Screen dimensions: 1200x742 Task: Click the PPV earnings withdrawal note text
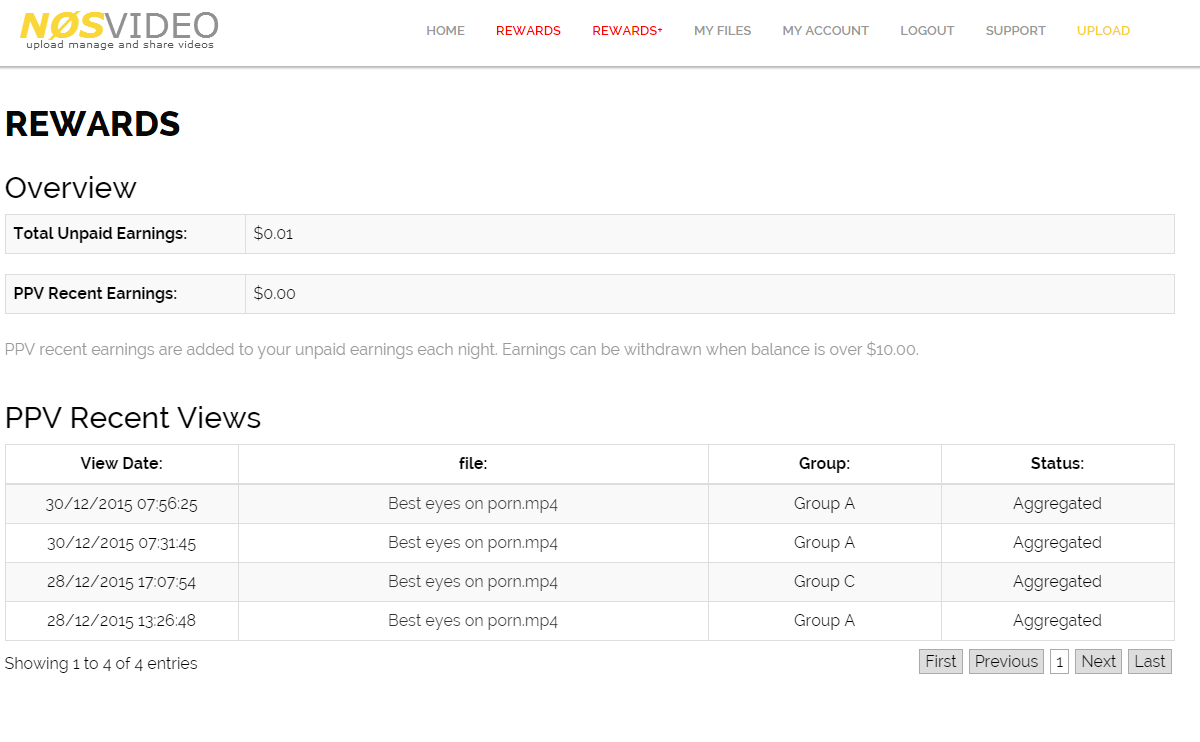462,350
